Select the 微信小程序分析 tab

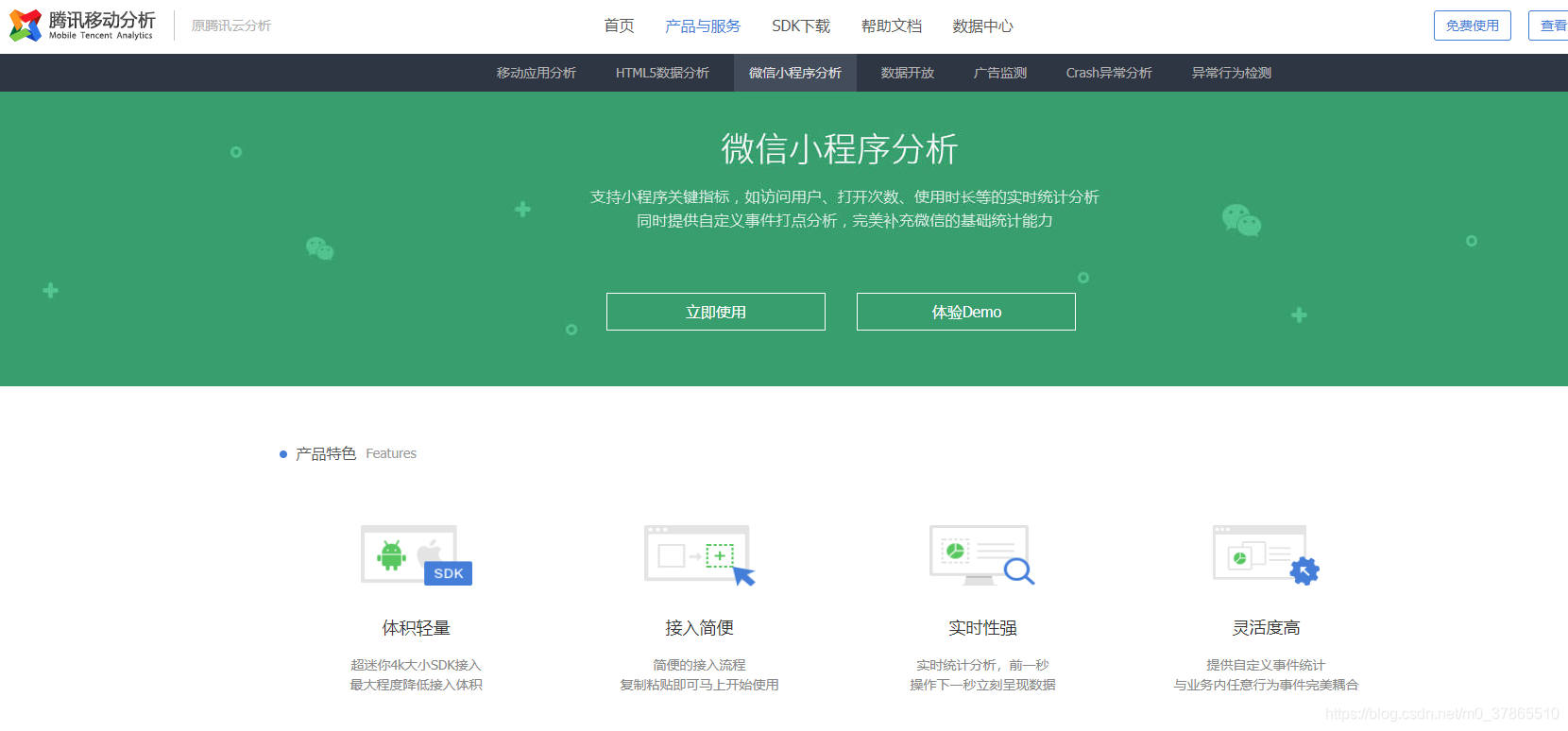point(795,73)
